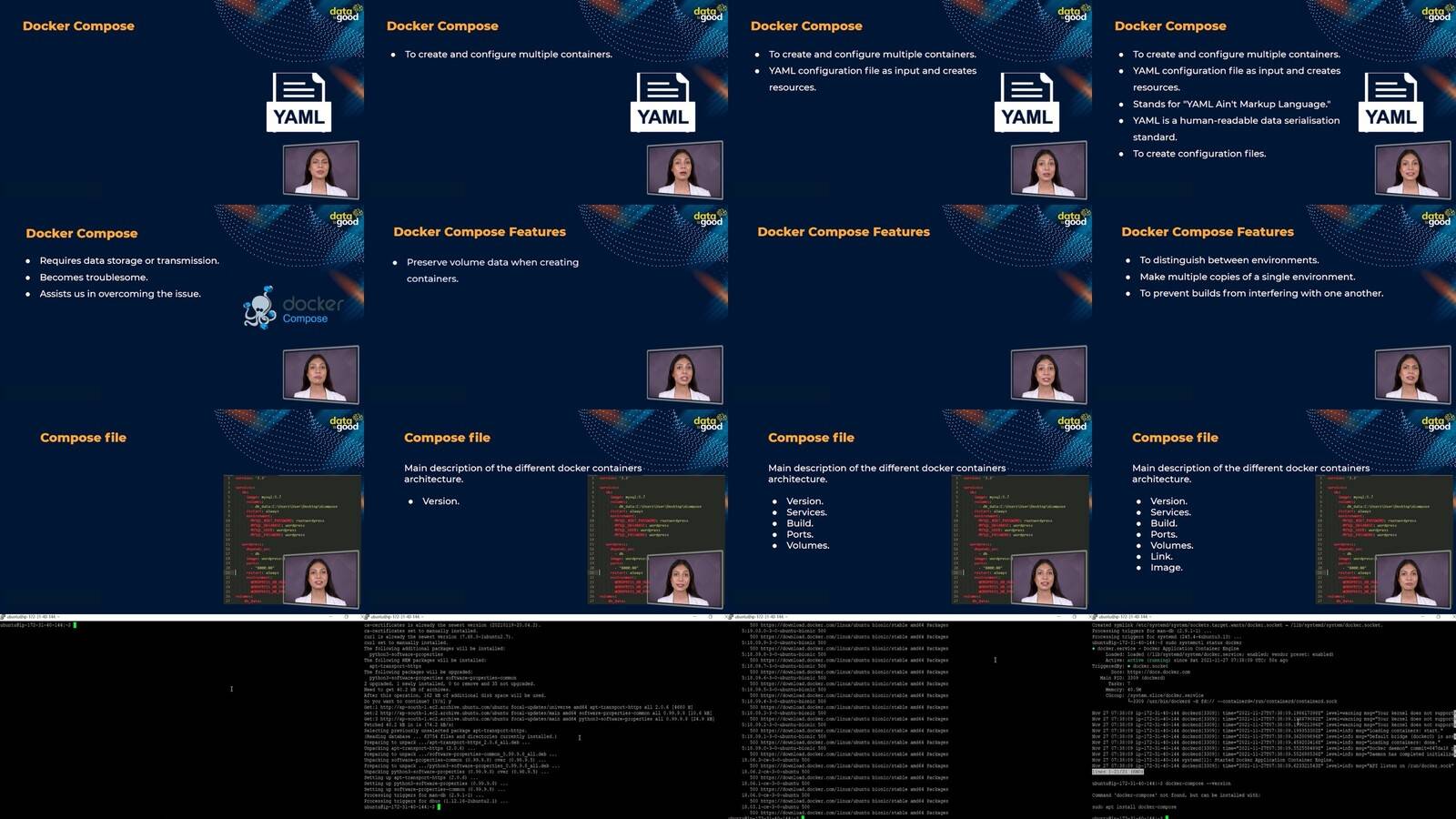The image size is (1456, 819).
Task: Select Compose file slide listing only 'Version'
Action: (x=546, y=511)
